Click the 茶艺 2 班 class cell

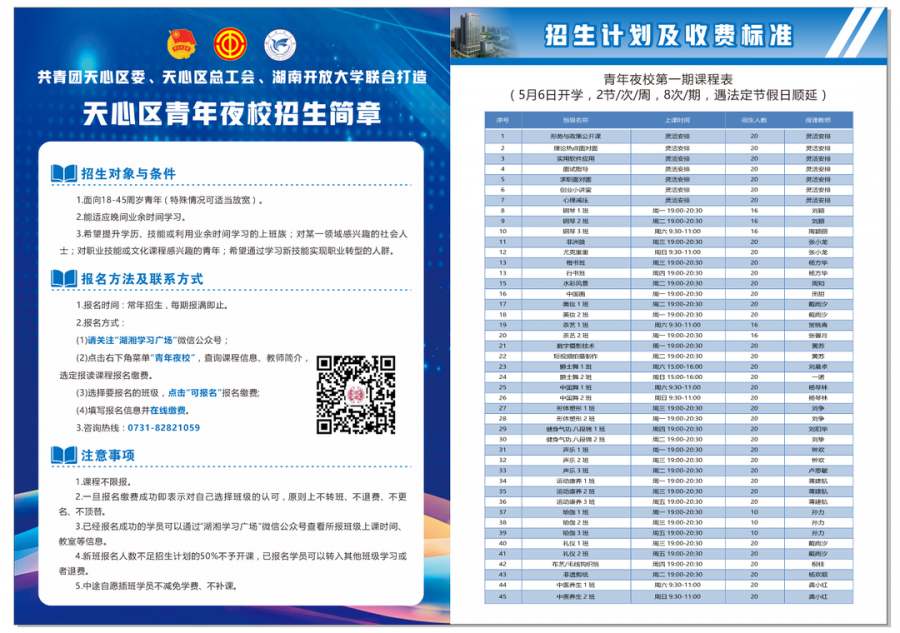point(576,335)
